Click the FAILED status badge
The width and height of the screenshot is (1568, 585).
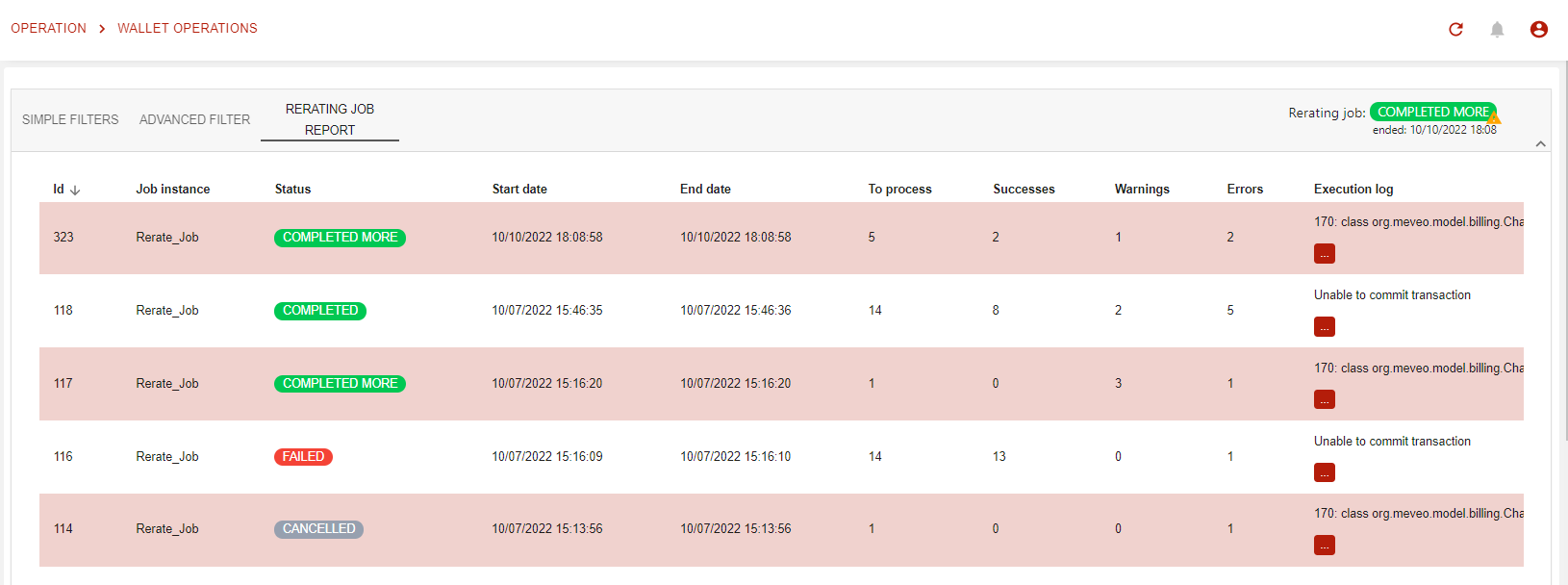tap(303, 457)
